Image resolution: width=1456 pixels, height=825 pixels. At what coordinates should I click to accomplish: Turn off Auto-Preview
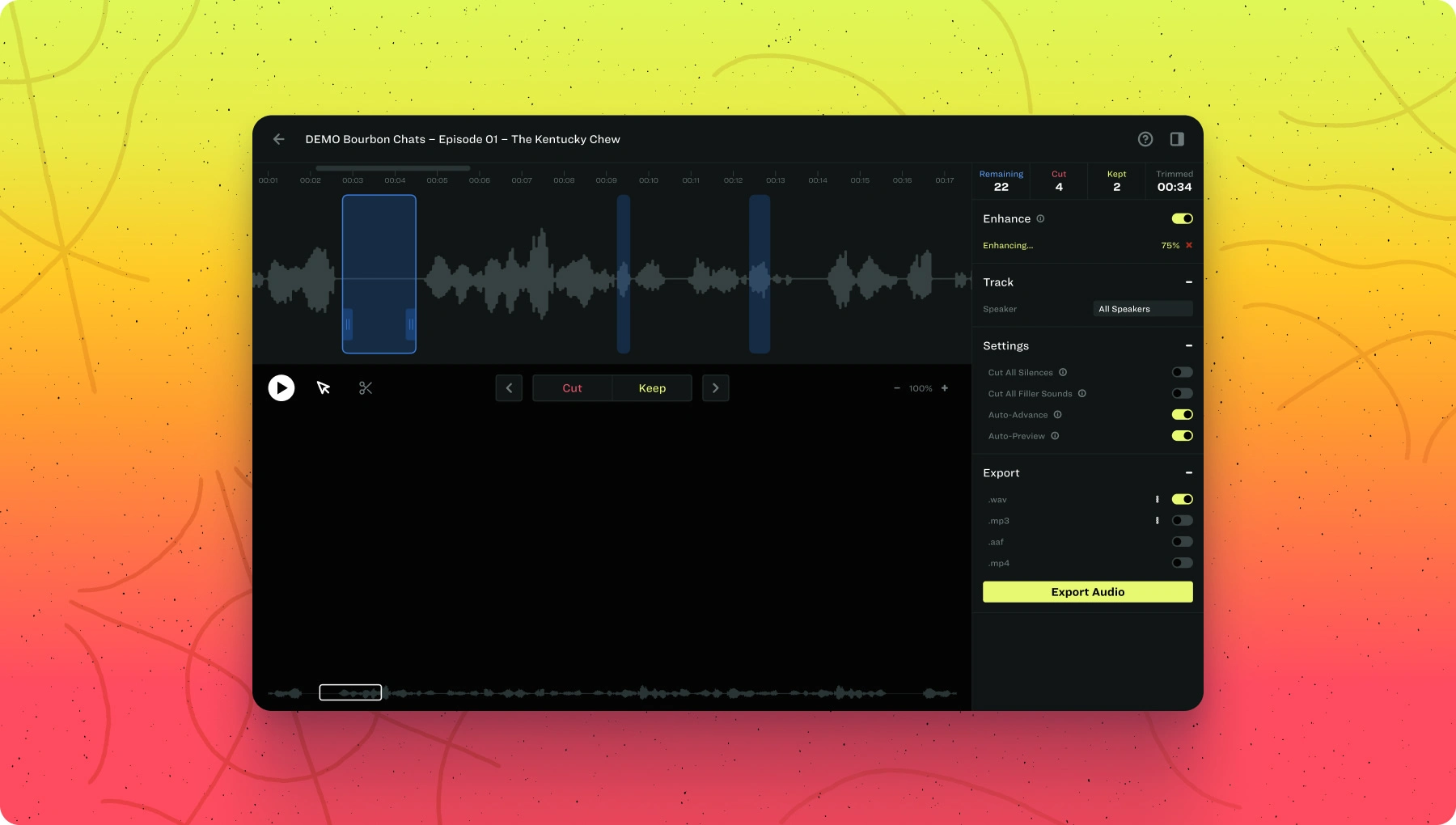[1183, 435]
